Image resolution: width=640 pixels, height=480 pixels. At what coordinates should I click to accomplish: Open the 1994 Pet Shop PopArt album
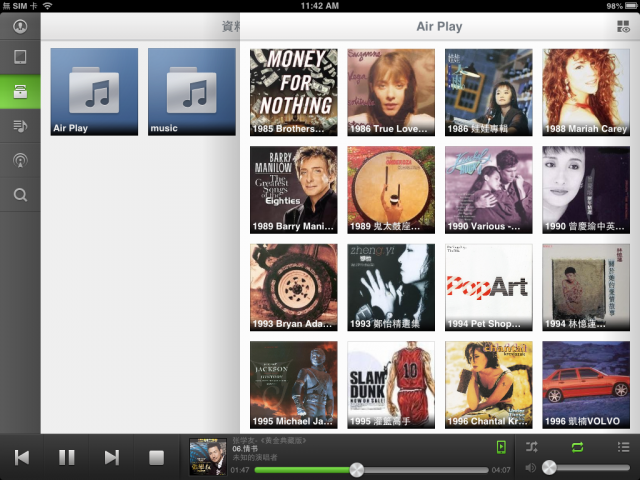(x=489, y=287)
